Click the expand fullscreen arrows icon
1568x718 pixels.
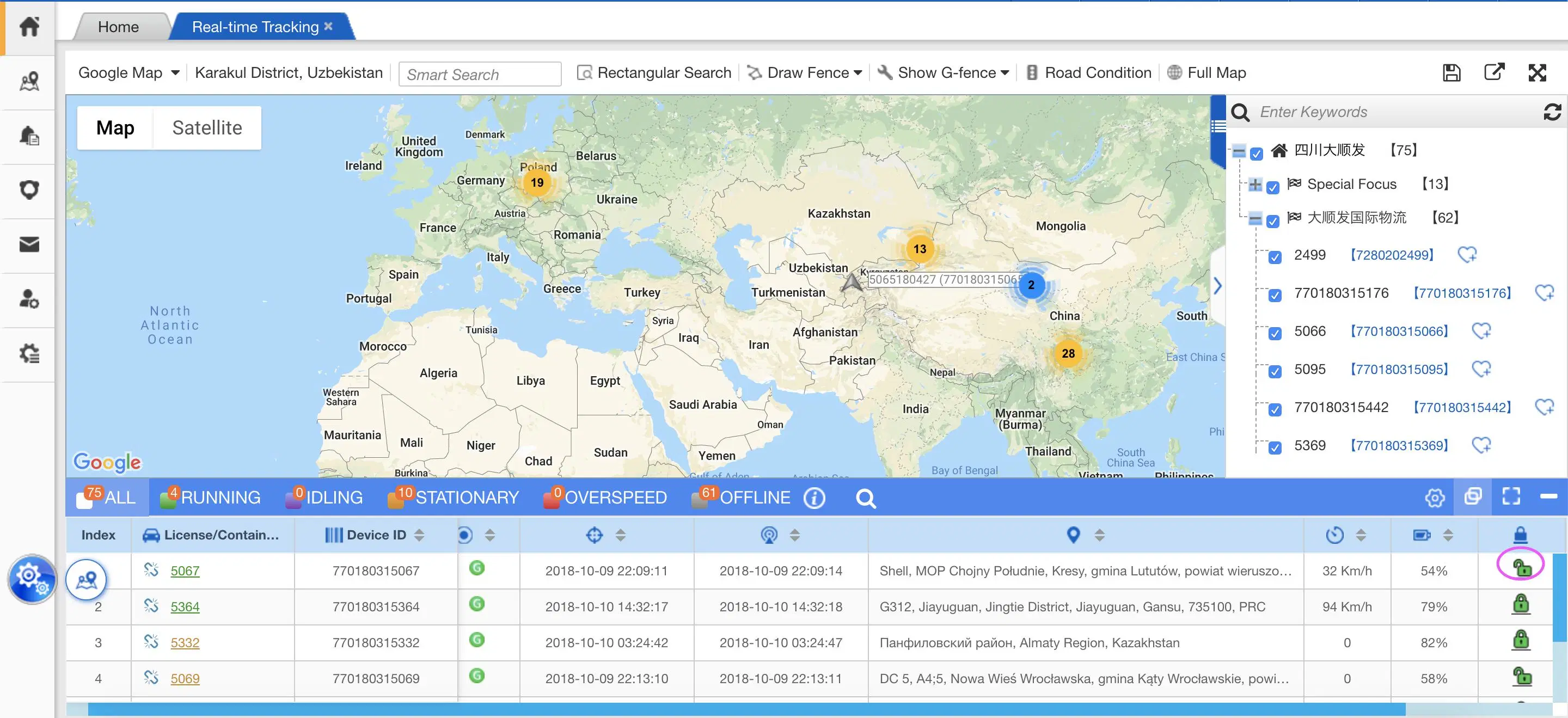[1538, 72]
